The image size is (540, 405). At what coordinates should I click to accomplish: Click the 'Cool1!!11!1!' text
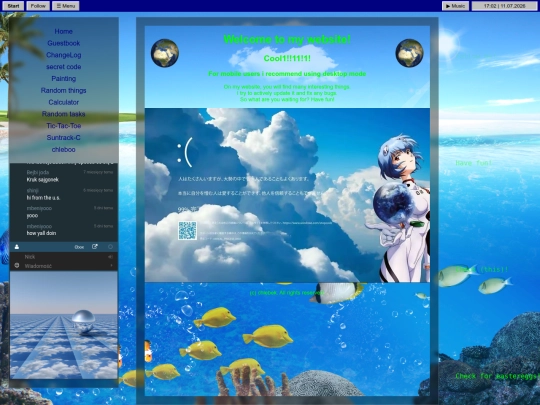click(287, 59)
